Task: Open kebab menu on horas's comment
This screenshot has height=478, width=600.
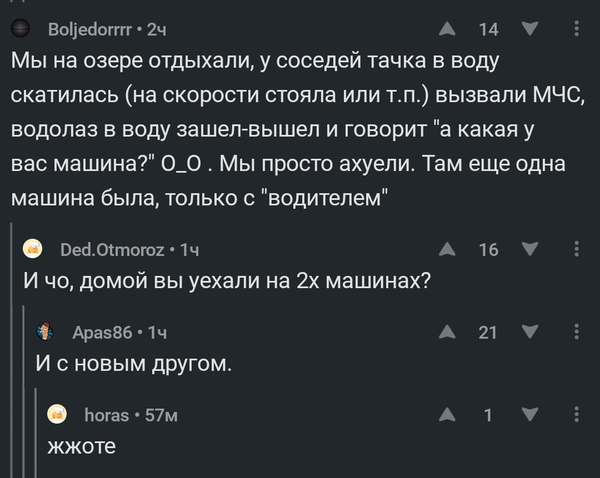Action: coord(577,416)
